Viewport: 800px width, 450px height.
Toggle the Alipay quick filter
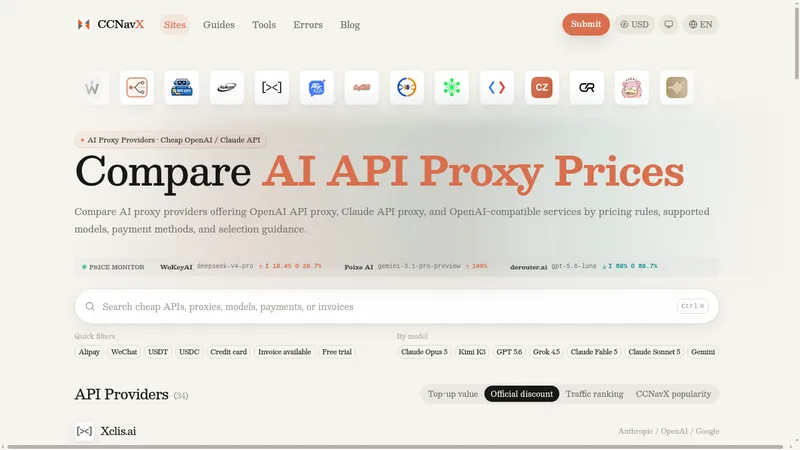coord(89,352)
